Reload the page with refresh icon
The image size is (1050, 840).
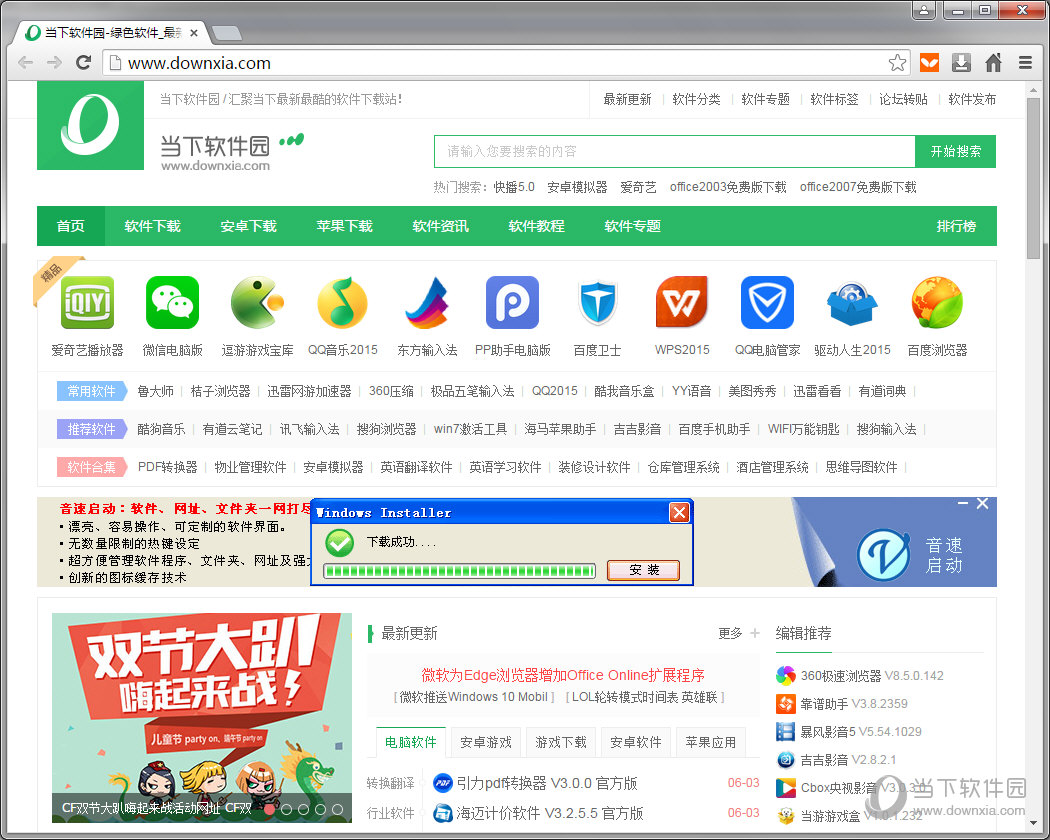coord(84,63)
